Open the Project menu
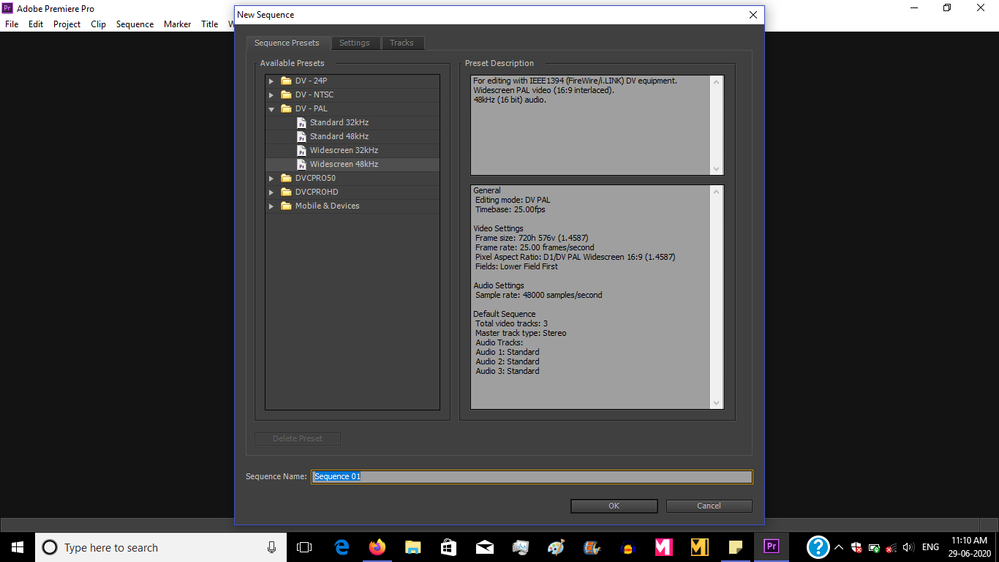 click(67, 24)
